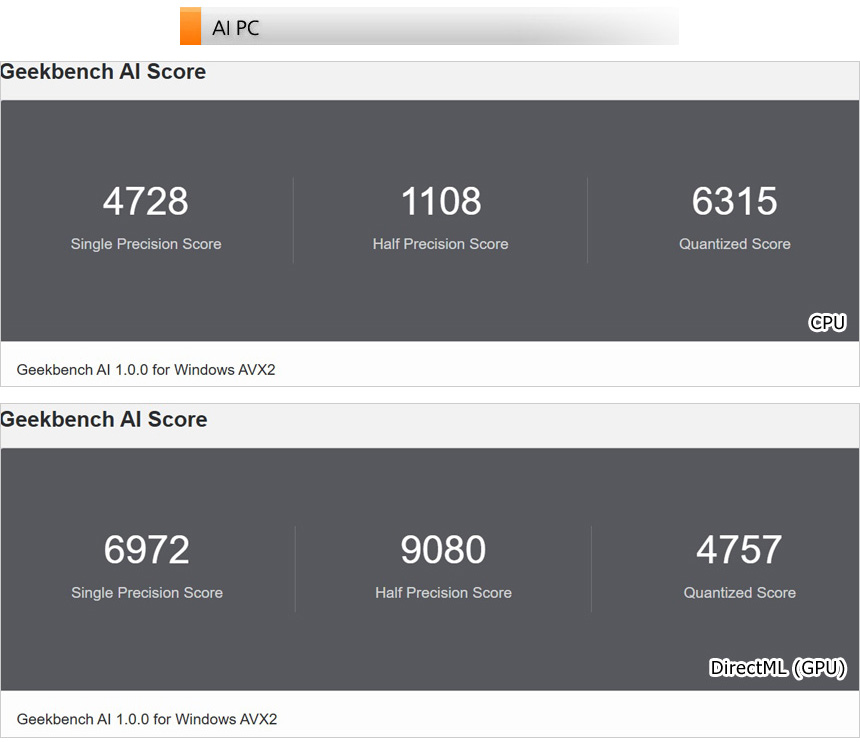
Task: Click the Geekbench AI 1.0.0 footer below DirectML panel
Action: coord(146,719)
